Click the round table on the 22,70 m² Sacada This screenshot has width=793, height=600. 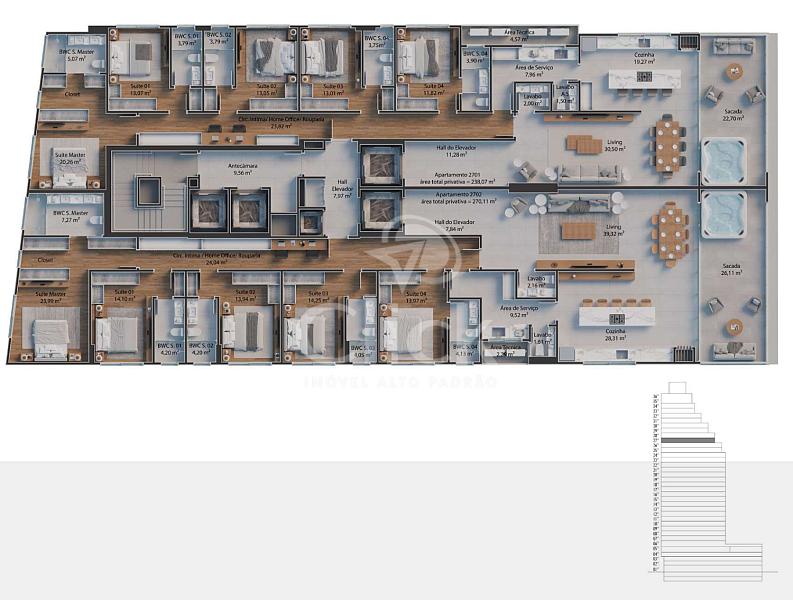click(x=735, y=71)
